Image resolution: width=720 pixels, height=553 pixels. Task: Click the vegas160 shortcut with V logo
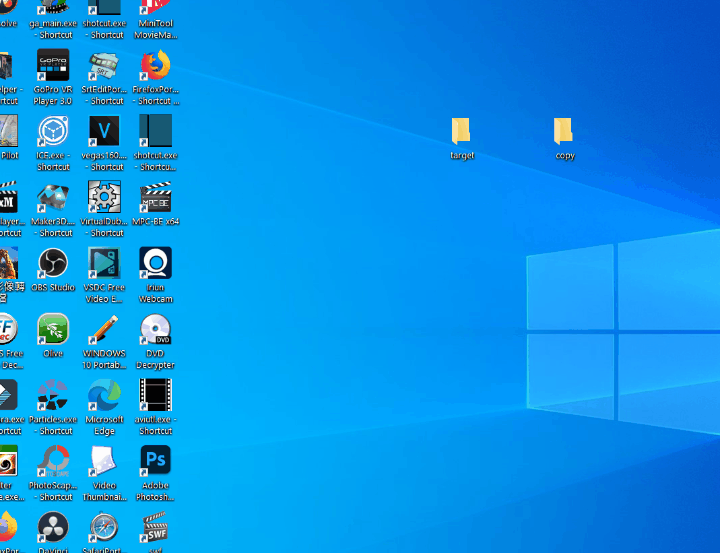click(x=104, y=131)
